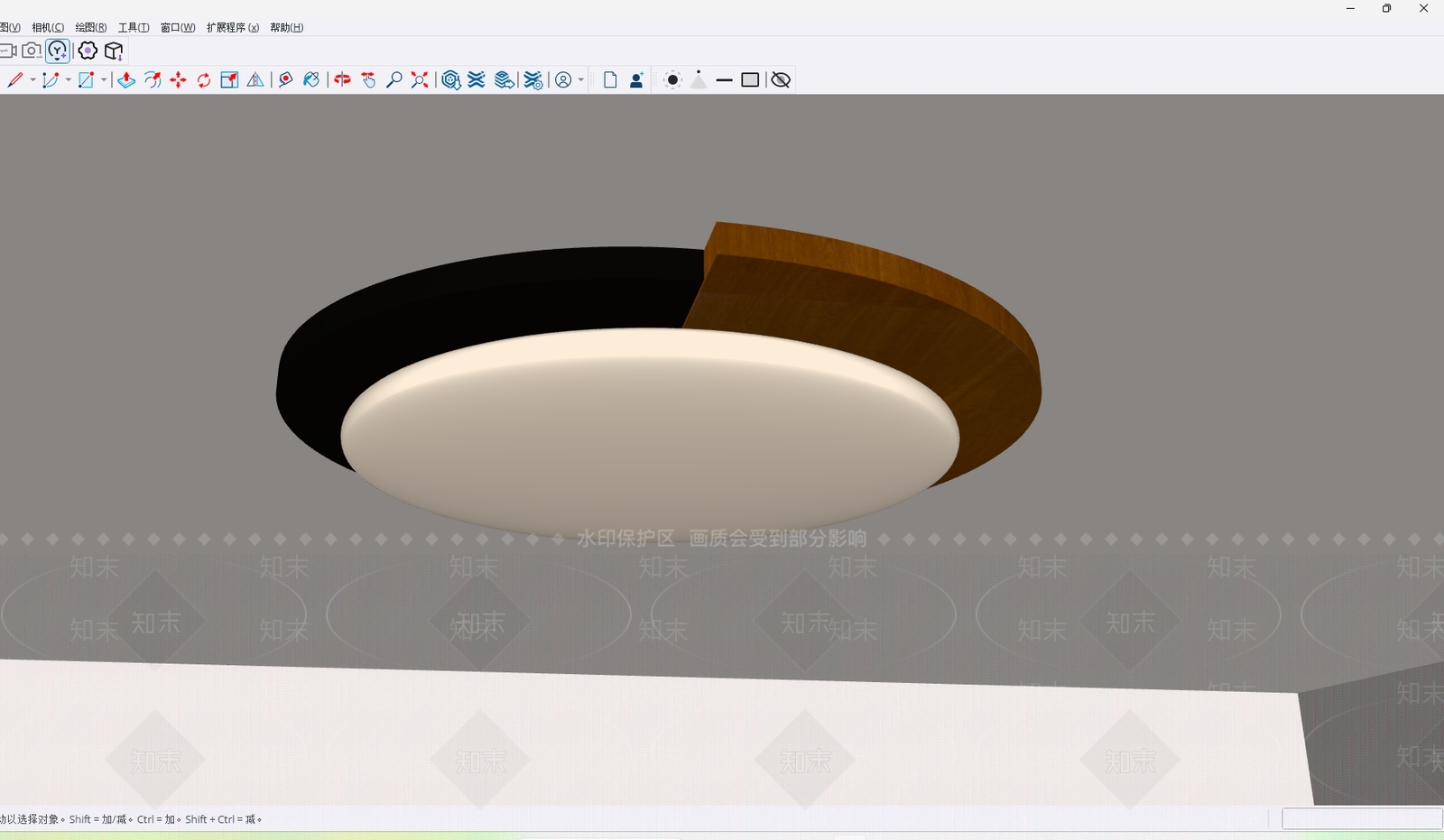1444x840 pixels.
Task: Open the 扩展程序 (x) menu
Action: [x=233, y=28]
